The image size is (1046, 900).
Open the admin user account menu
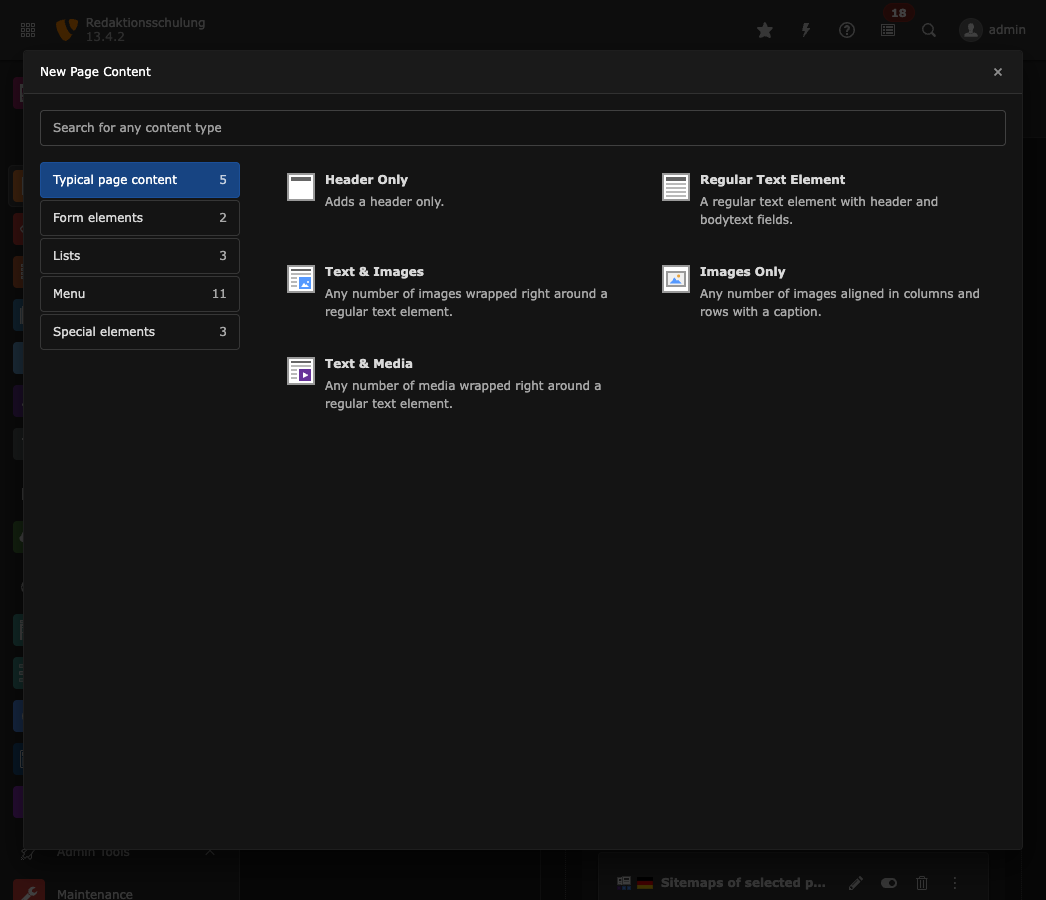pyautogui.click(x=993, y=30)
